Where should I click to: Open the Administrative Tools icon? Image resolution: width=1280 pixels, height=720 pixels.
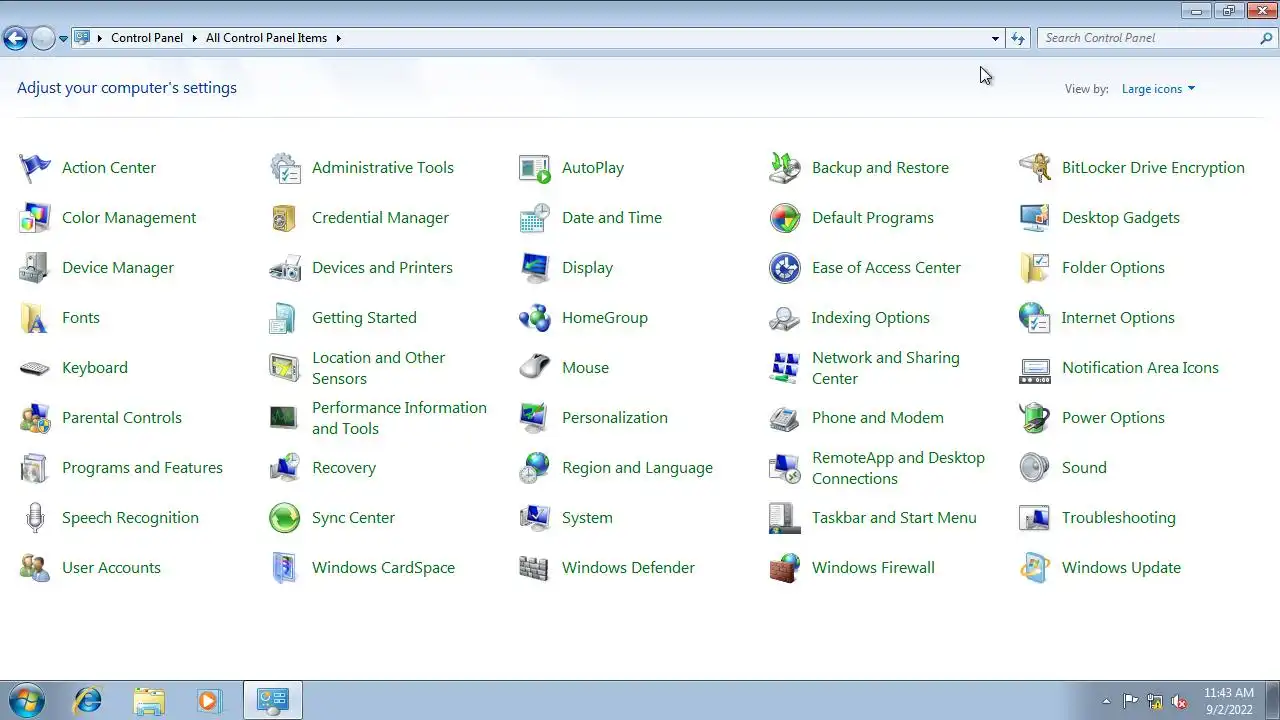[285, 168]
